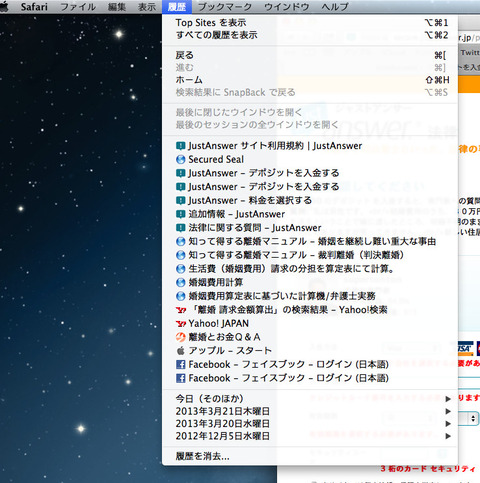Click the Secured Seal globe icon
The width and height of the screenshot is (480, 483).
[180, 159]
